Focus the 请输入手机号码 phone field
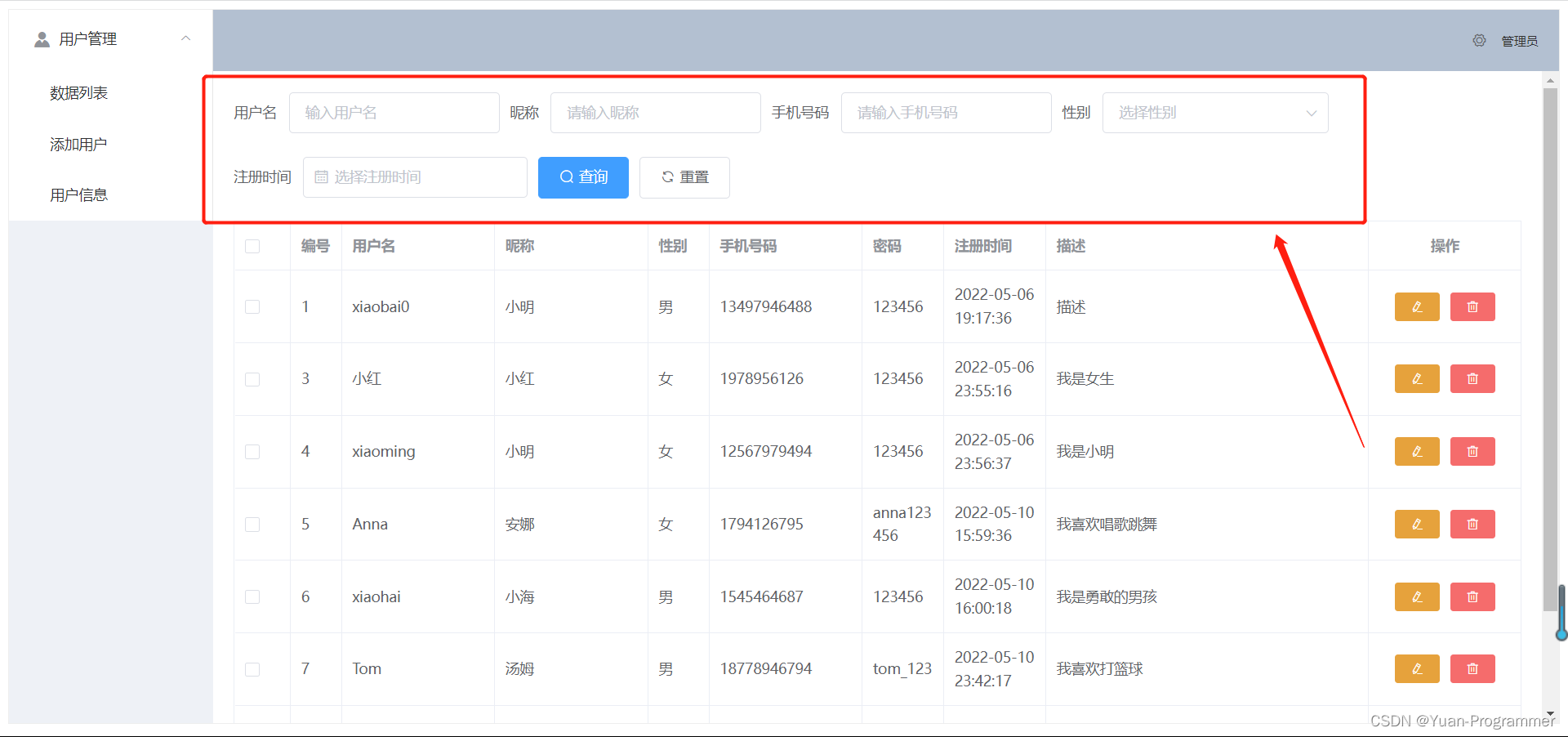The height and width of the screenshot is (737, 1568). [x=947, y=113]
